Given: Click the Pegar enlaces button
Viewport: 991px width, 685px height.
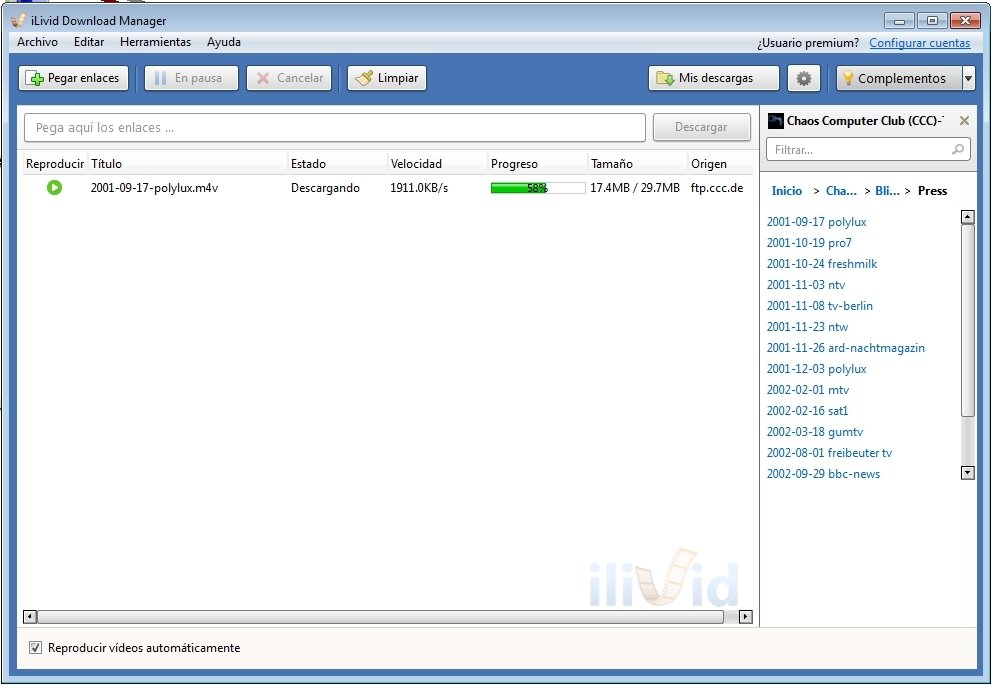Looking at the screenshot, I should (x=73, y=78).
